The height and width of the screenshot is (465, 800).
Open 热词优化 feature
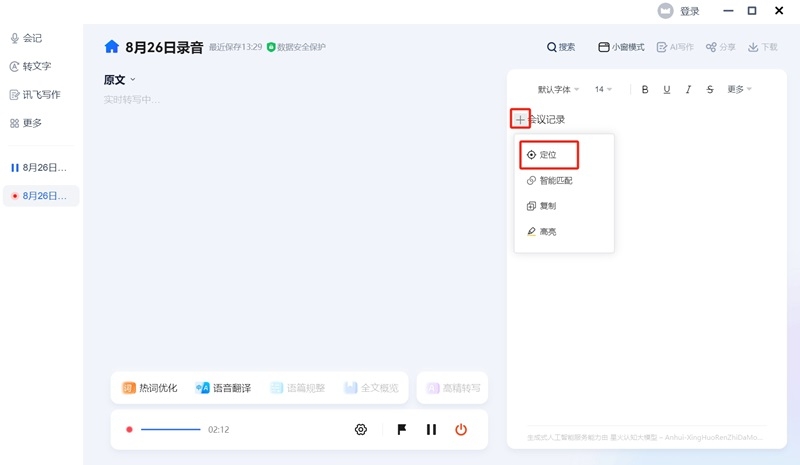150,388
